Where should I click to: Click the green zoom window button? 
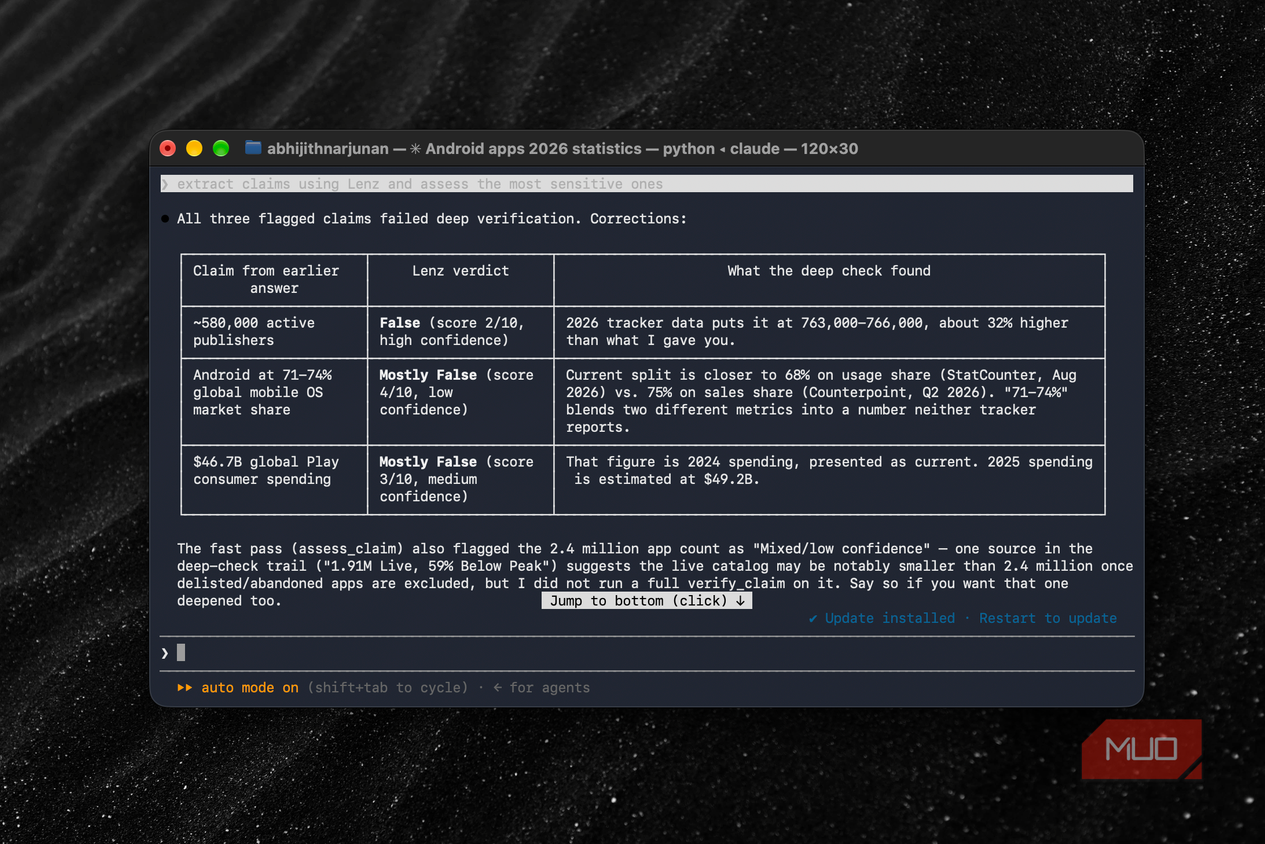[221, 148]
